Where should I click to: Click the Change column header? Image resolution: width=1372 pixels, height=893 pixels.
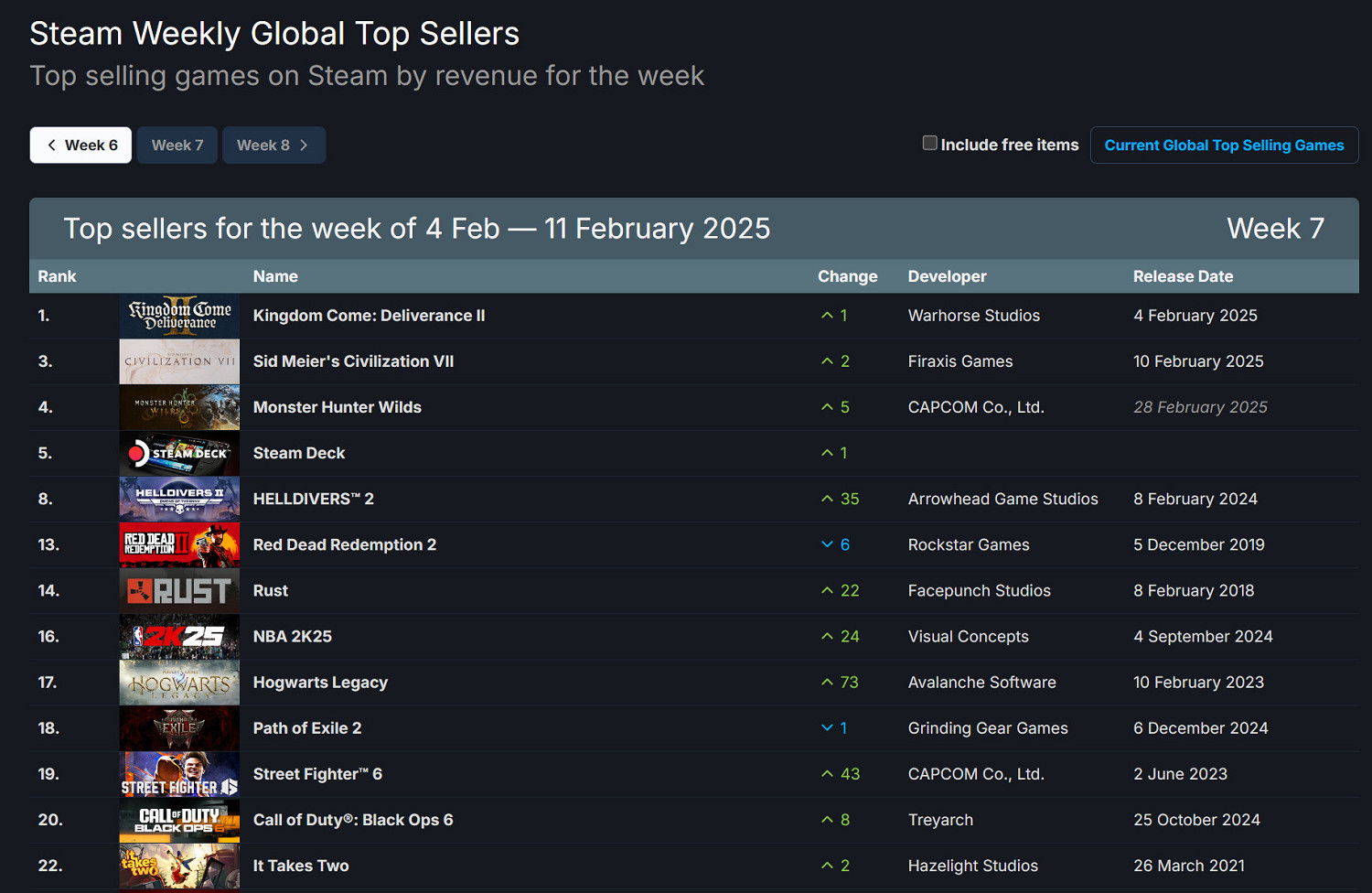tap(847, 276)
